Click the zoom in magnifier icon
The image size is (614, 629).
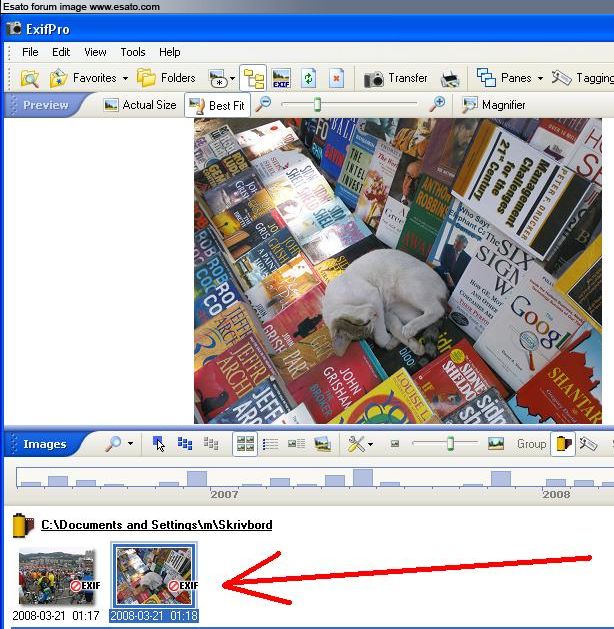pos(437,104)
